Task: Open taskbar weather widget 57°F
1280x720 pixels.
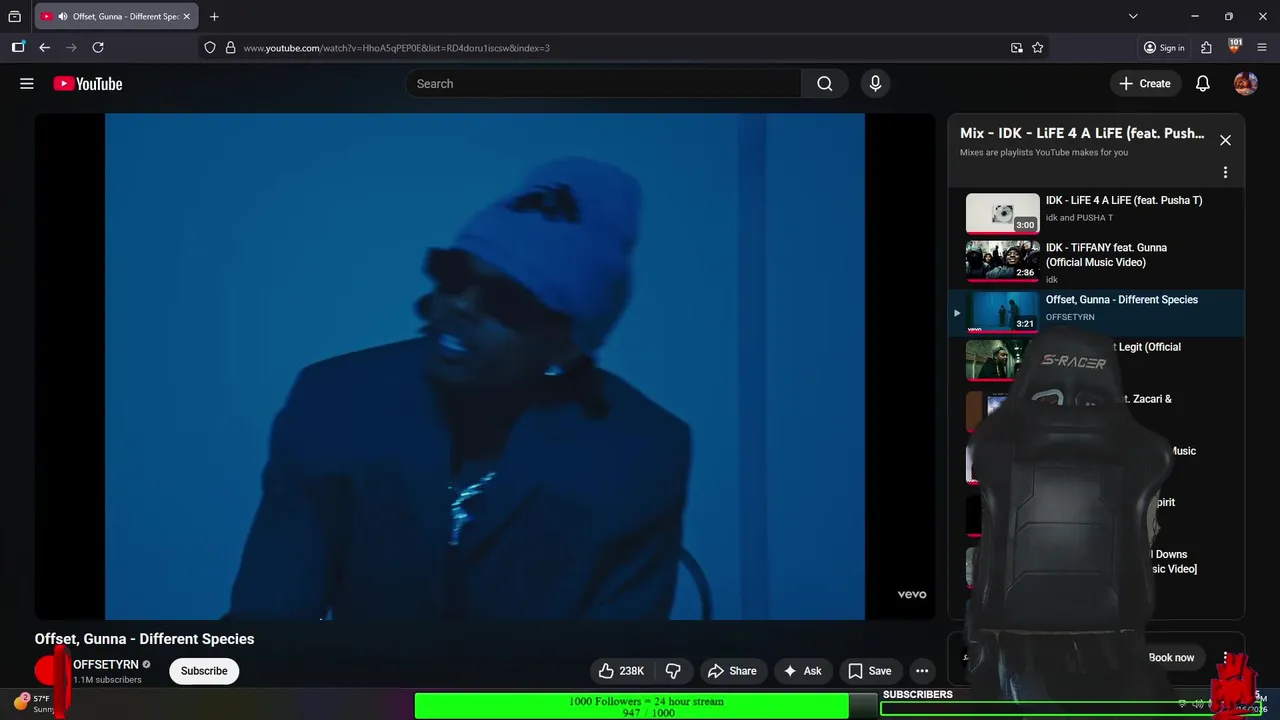Action: point(33,703)
